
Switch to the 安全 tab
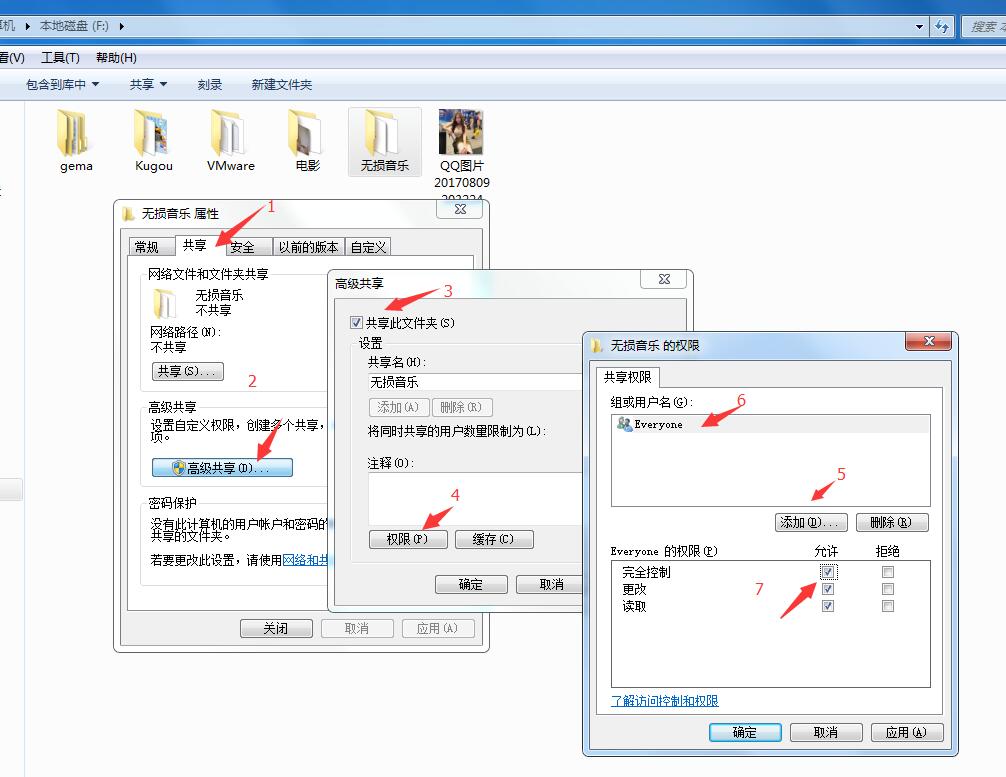(x=245, y=246)
